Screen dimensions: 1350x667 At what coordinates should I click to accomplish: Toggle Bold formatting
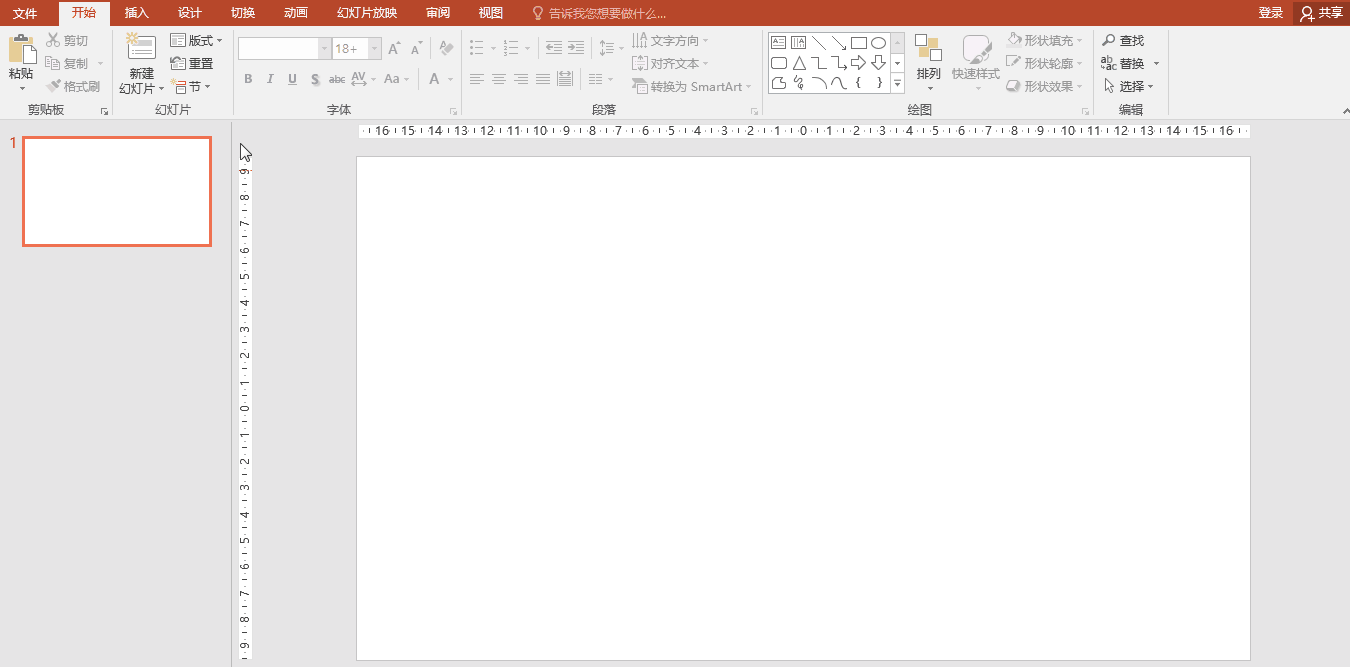248,79
